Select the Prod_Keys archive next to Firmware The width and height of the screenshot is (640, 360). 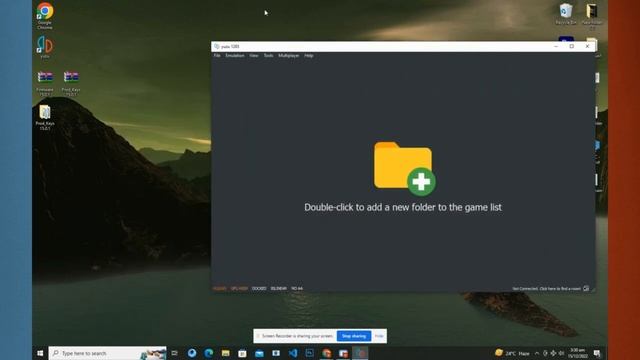pyautogui.click(x=71, y=83)
